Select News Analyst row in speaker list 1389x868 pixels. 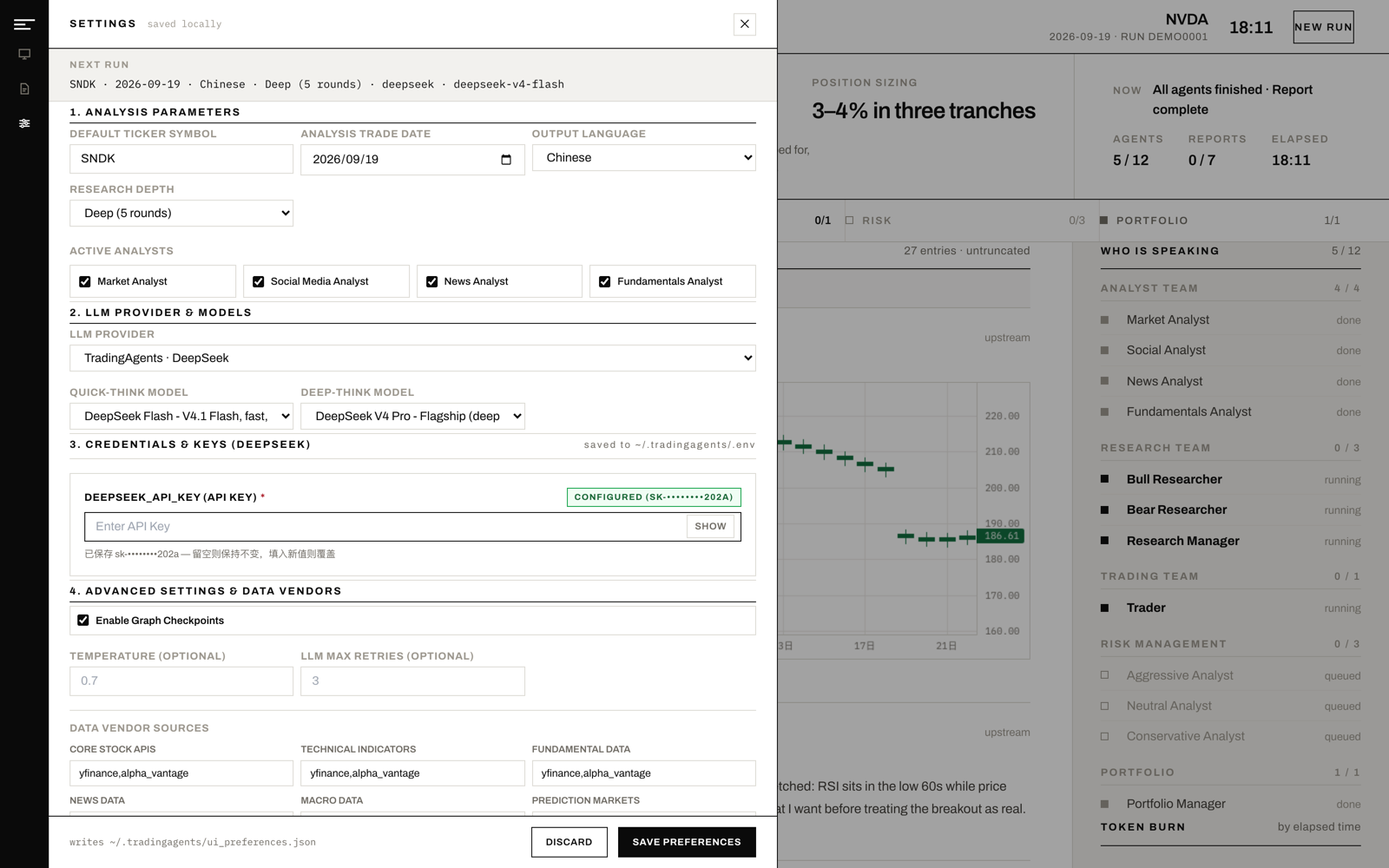pyautogui.click(x=1230, y=382)
